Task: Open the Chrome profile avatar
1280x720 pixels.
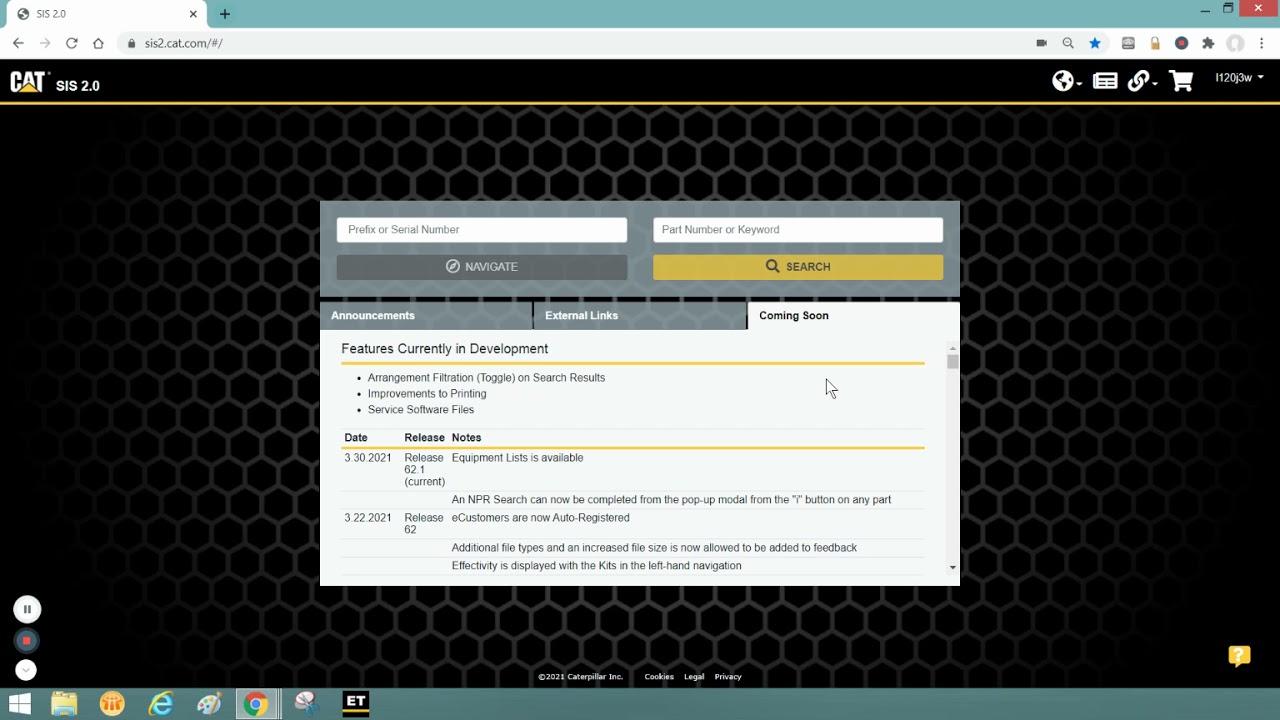Action: click(1235, 43)
